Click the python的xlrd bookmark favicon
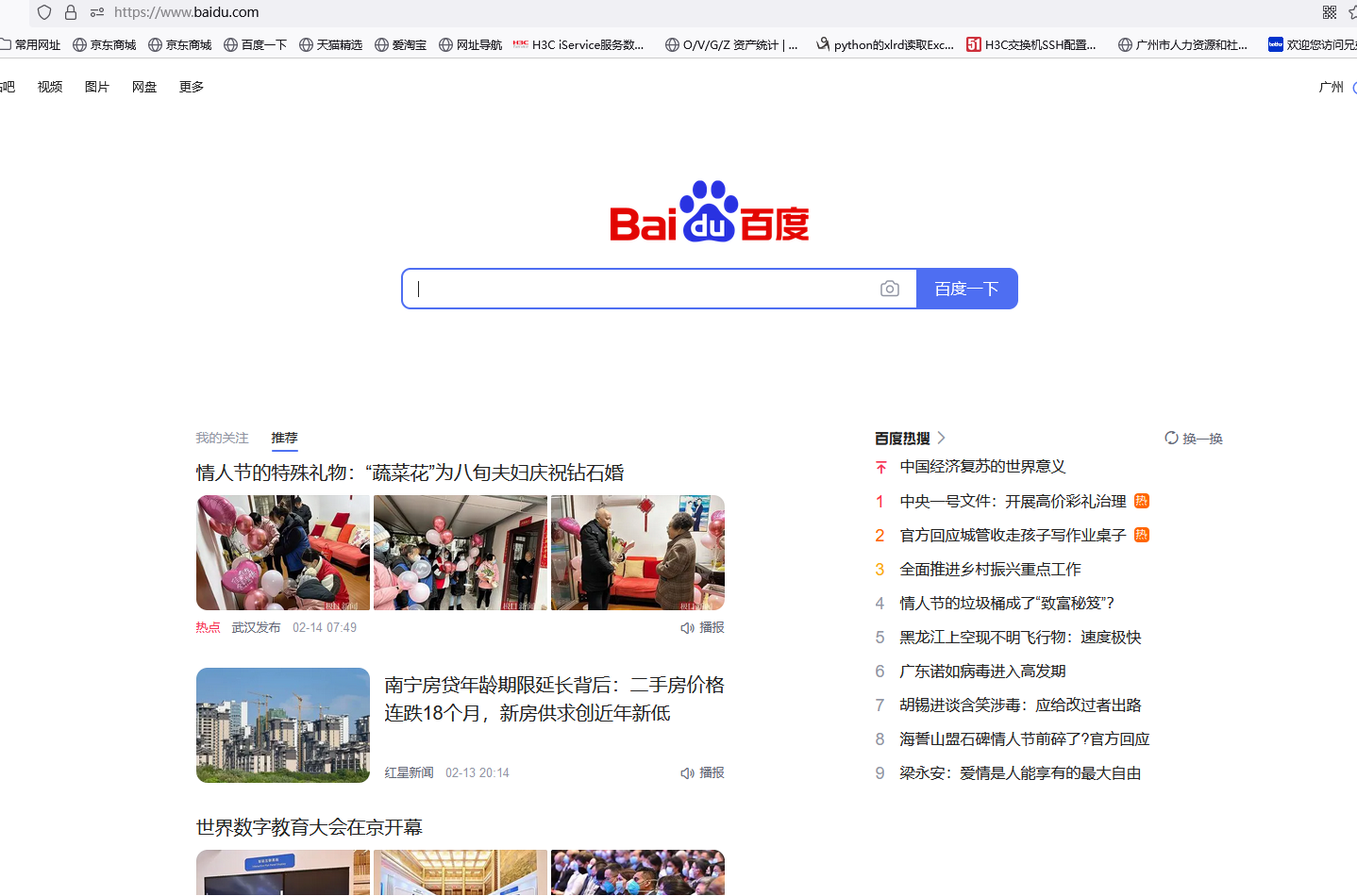Screen dimensions: 1357x896 (823, 44)
